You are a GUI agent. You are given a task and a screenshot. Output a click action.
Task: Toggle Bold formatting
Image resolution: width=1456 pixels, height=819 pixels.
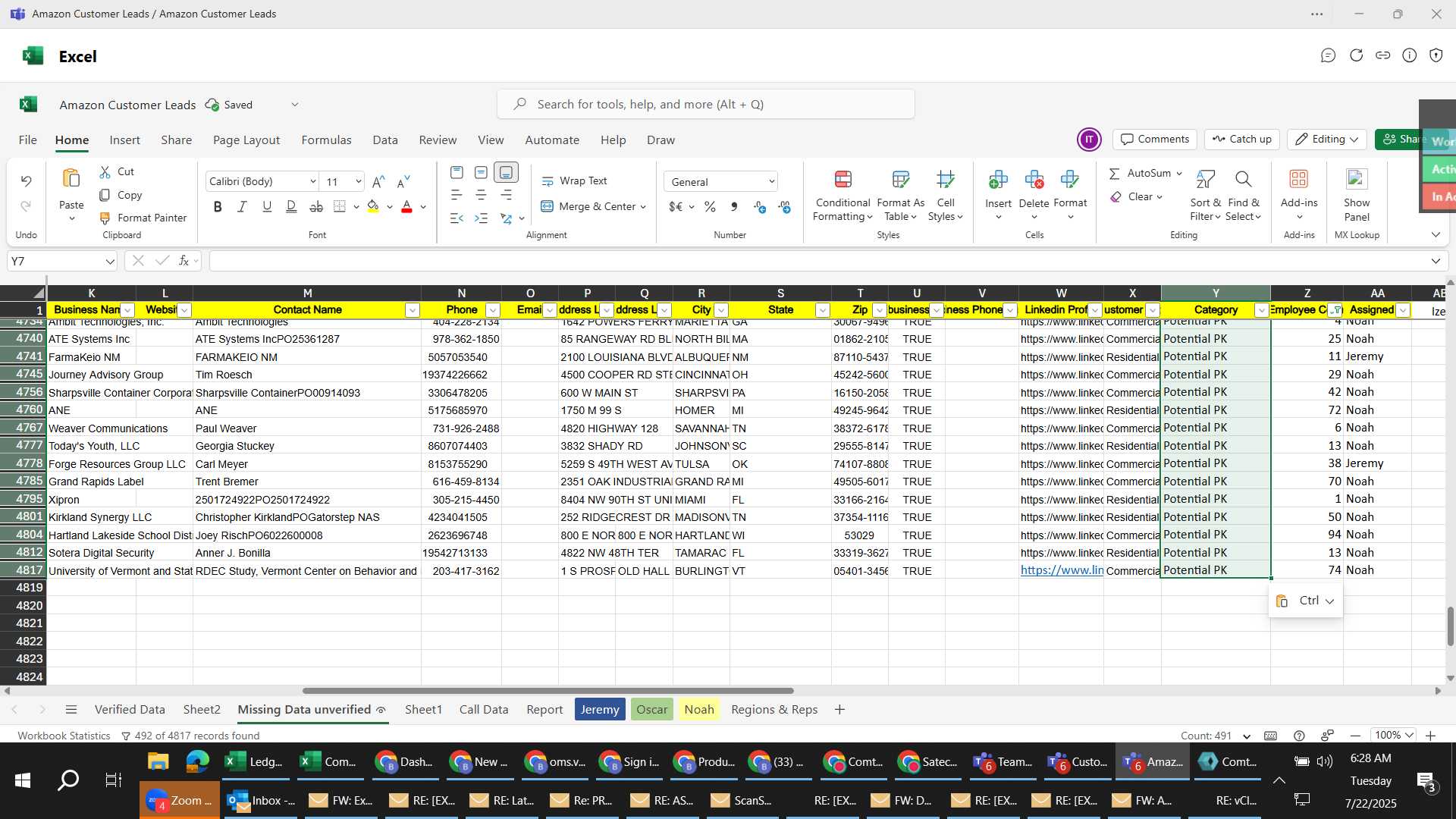pyautogui.click(x=218, y=206)
